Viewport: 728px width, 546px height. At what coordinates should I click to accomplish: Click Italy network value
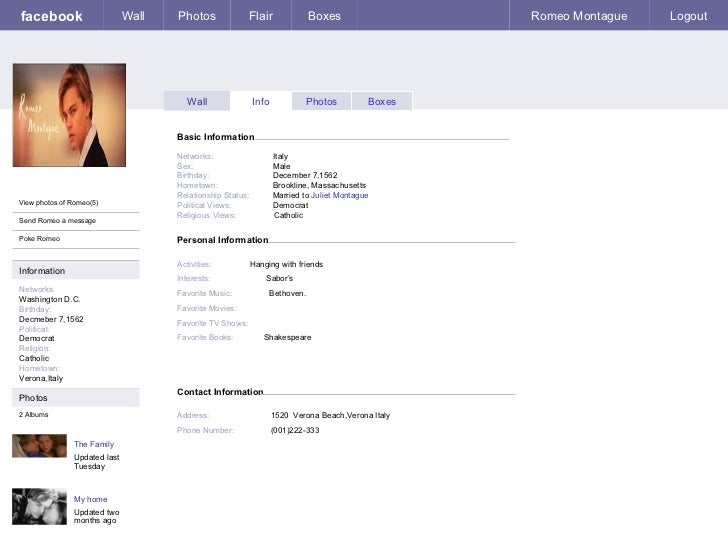click(280, 156)
